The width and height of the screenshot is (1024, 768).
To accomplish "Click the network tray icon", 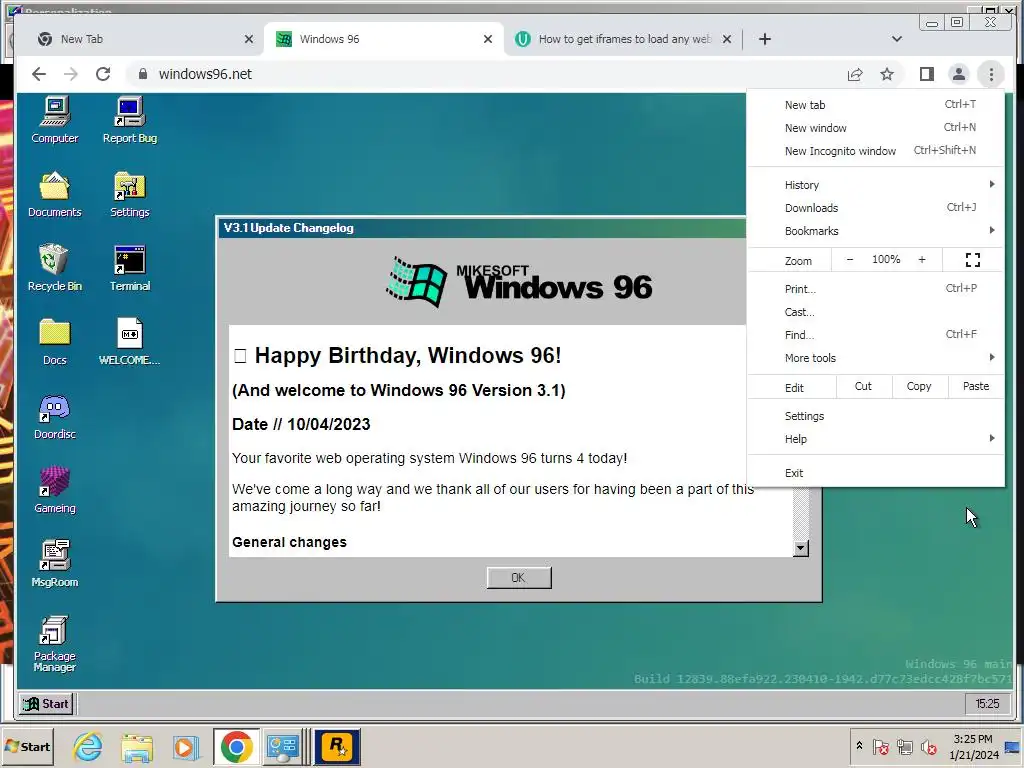I will (x=904, y=746).
